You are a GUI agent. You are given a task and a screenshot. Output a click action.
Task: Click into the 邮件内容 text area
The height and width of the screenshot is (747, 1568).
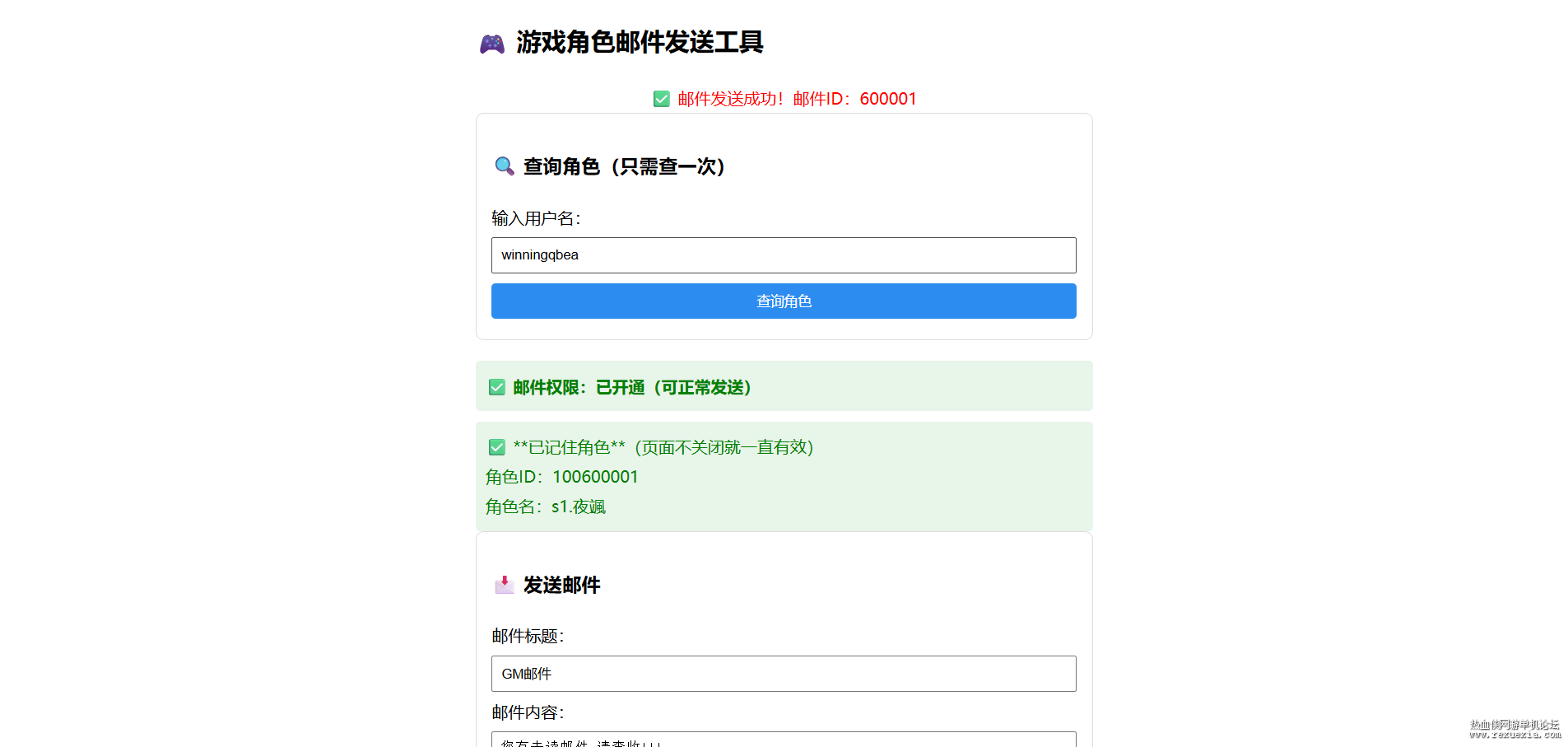pyautogui.click(x=784, y=740)
